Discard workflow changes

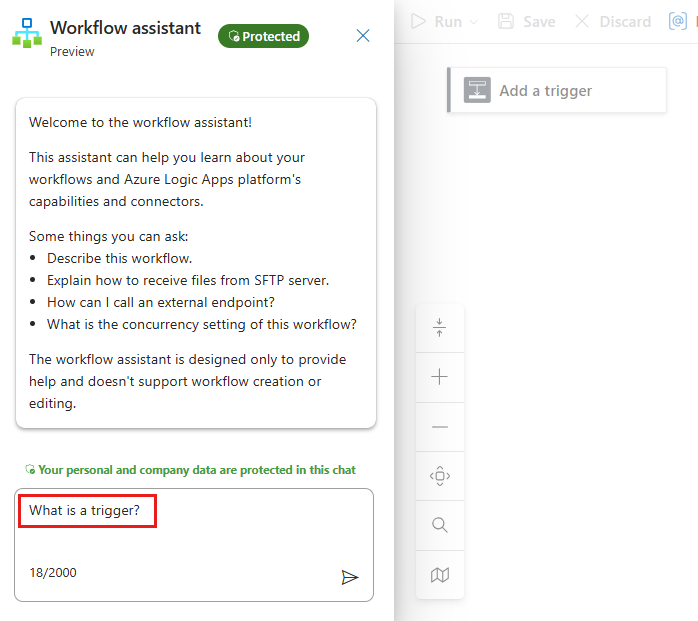(x=613, y=21)
